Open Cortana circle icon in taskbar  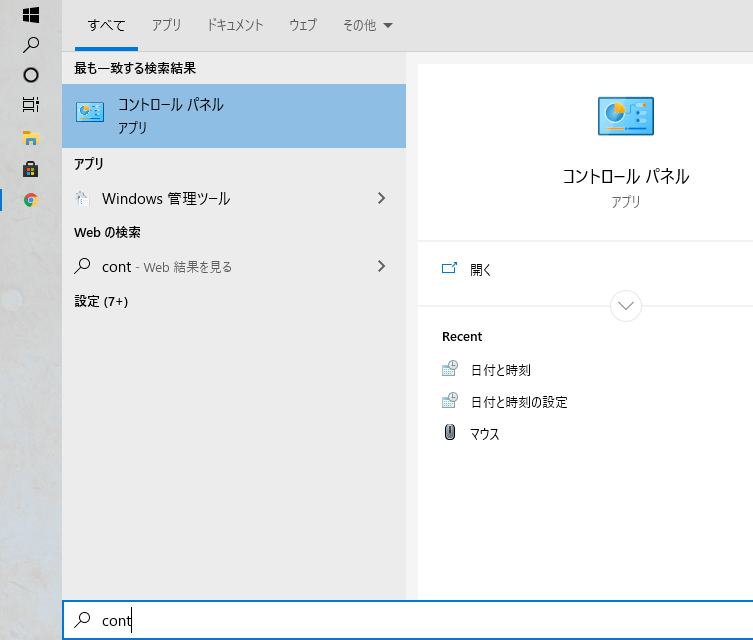(x=31, y=75)
